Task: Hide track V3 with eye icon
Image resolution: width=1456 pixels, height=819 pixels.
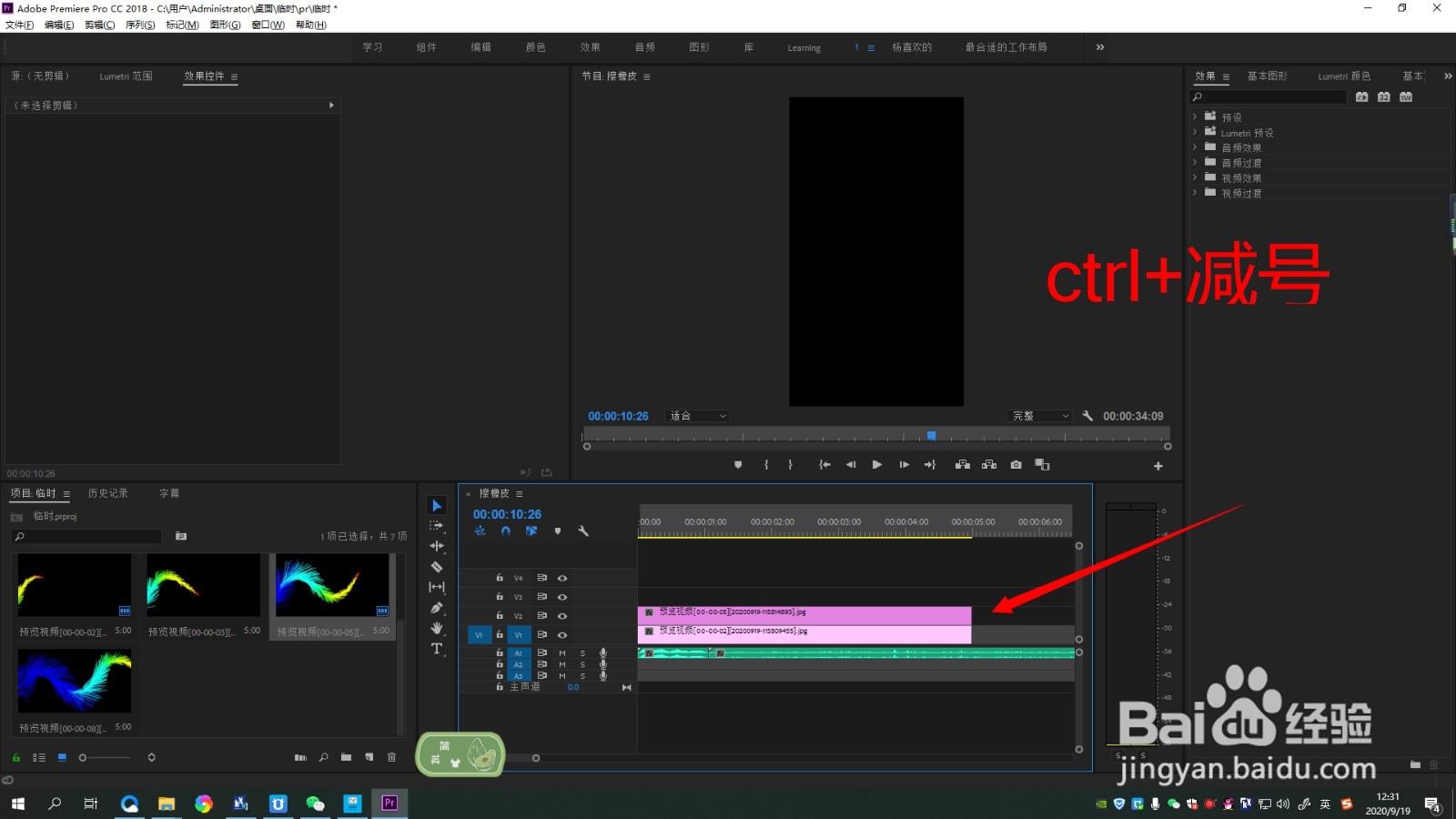Action: [562, 597]
